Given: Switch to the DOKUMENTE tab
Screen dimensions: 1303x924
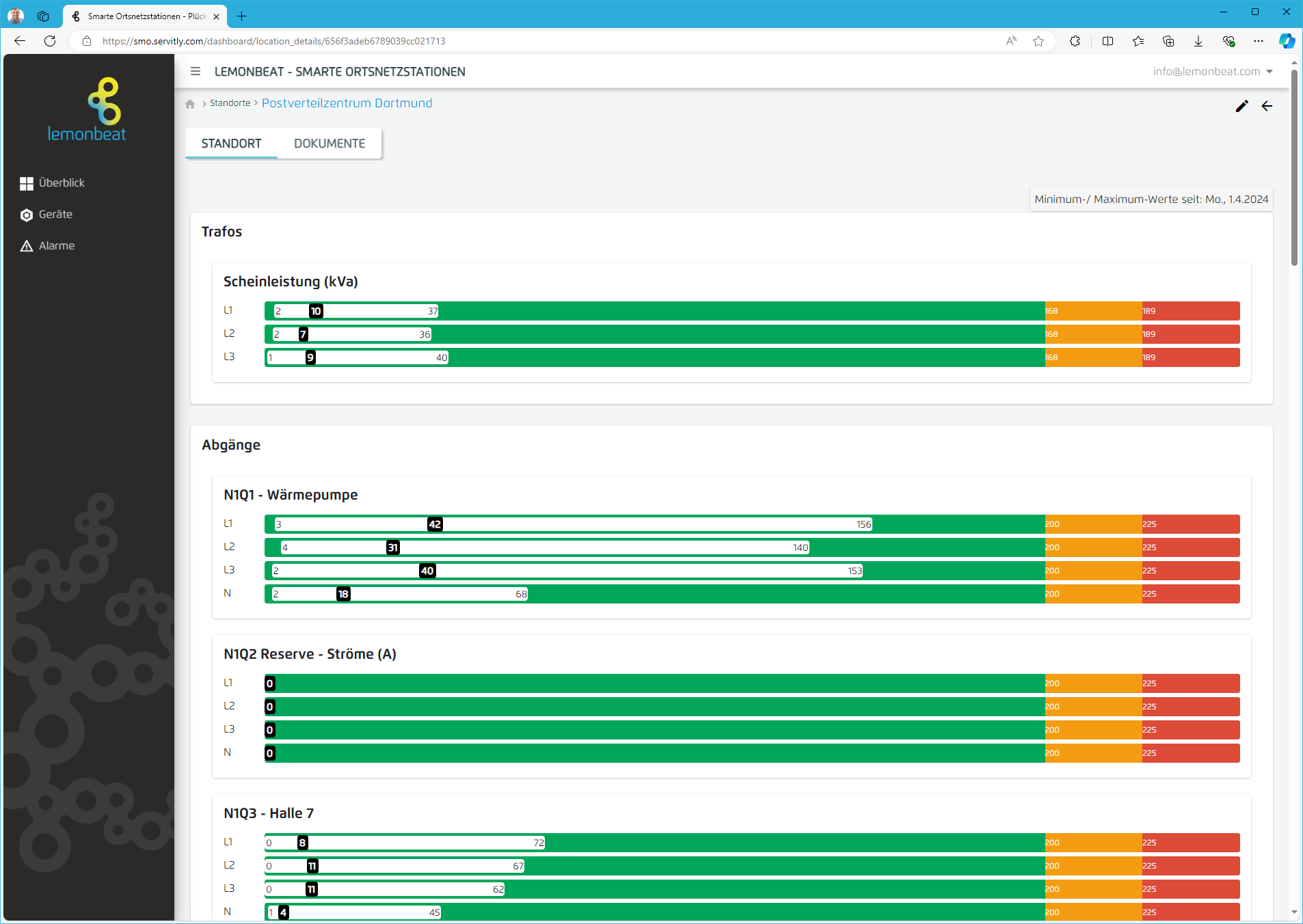Looking at the screenshot, I should click(x=330, y=144).
